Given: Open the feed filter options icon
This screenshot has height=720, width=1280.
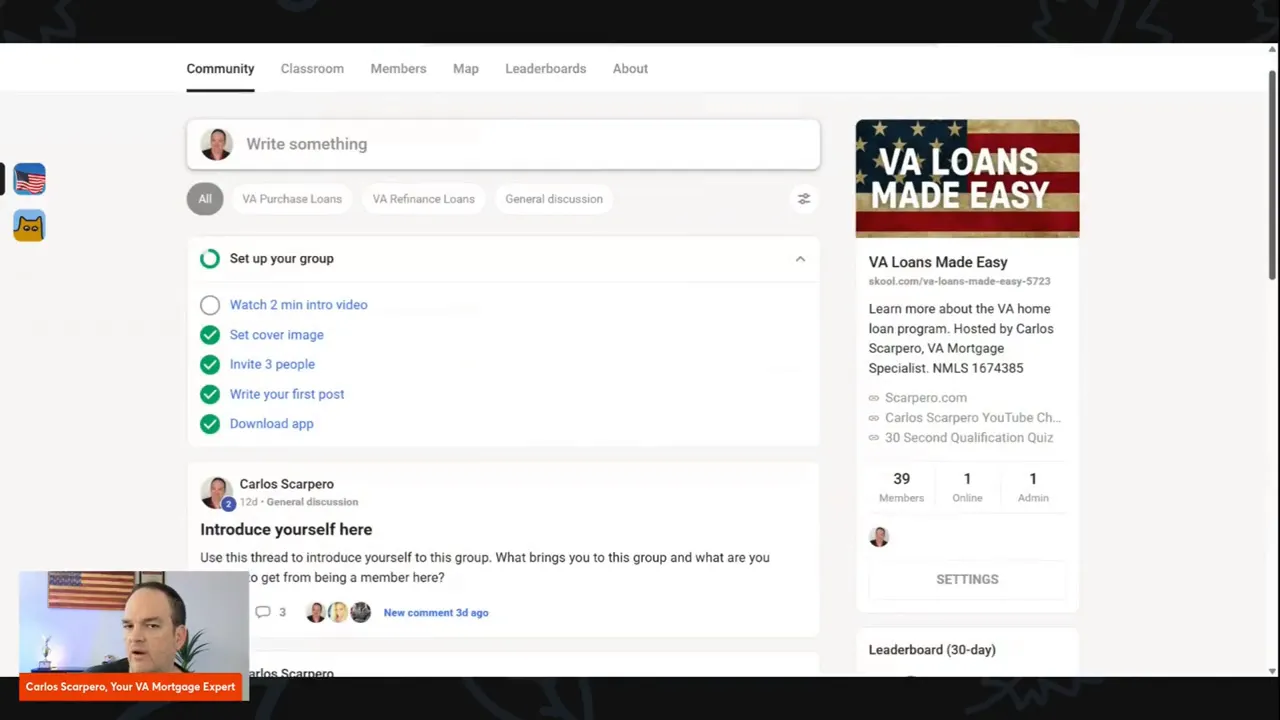Looking at the screenshot, I should point(804,198).
